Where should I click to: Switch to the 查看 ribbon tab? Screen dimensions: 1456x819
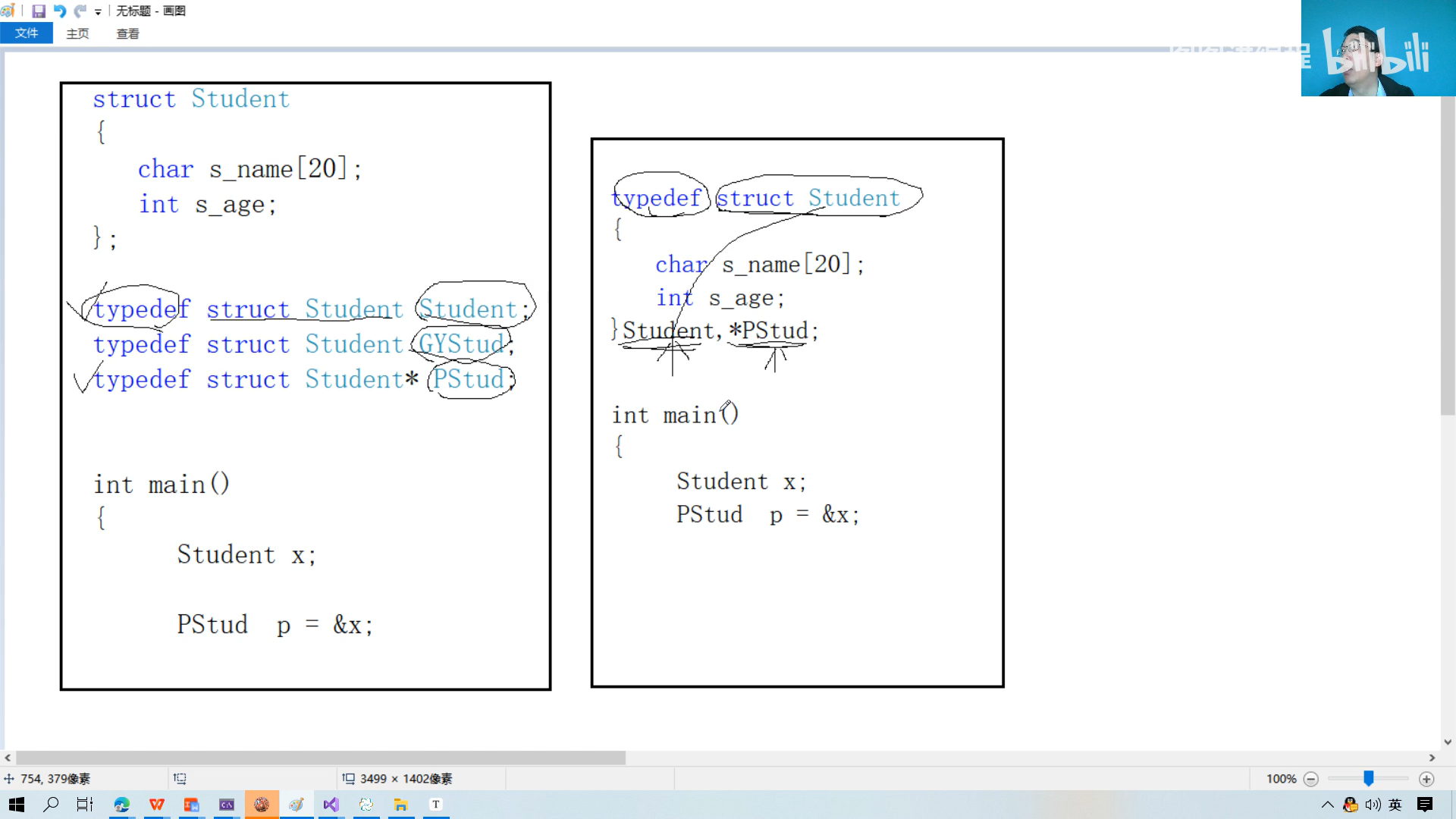(x=127, y=33)
